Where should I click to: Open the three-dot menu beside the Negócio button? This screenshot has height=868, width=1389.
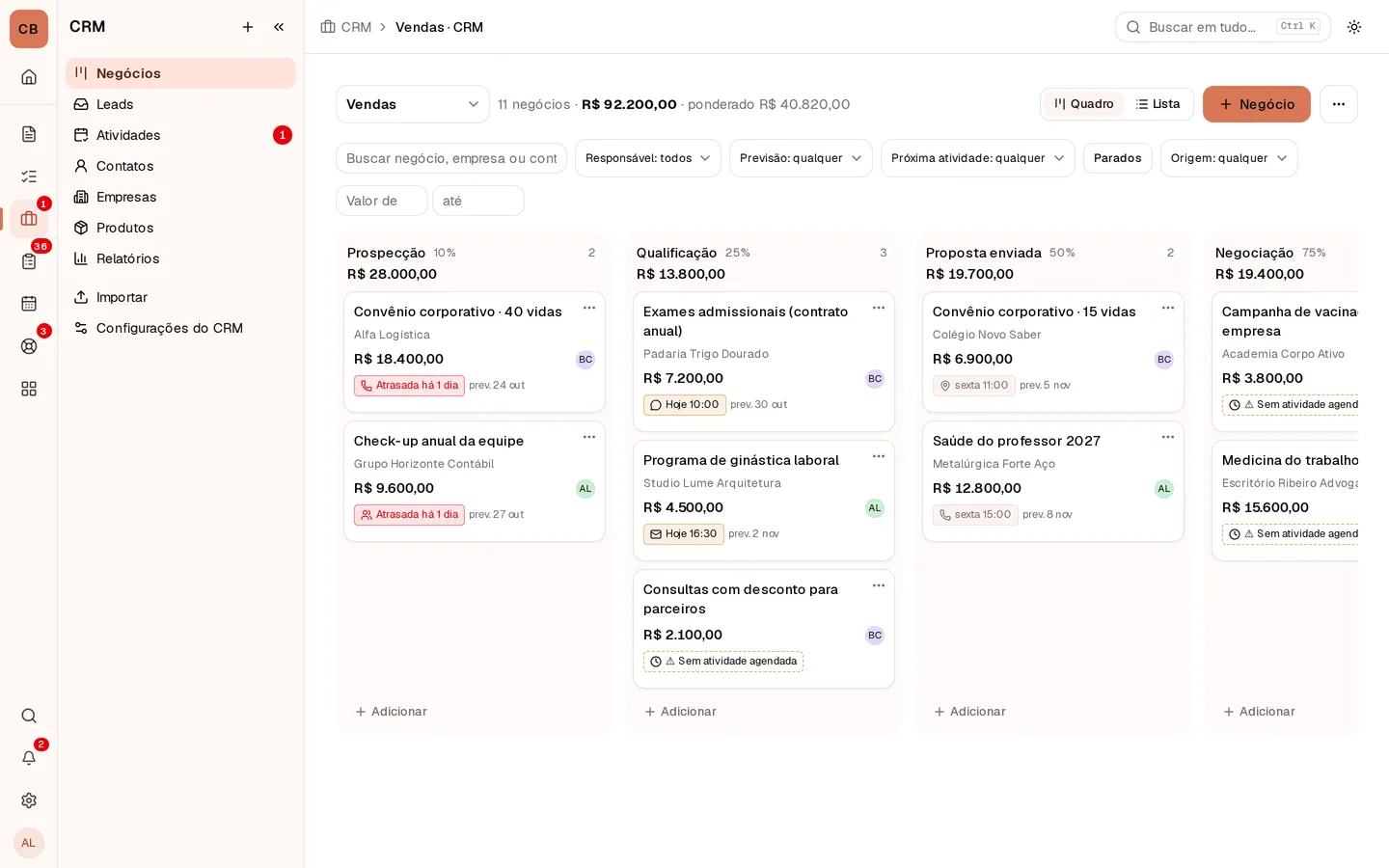coord(1339,104)
